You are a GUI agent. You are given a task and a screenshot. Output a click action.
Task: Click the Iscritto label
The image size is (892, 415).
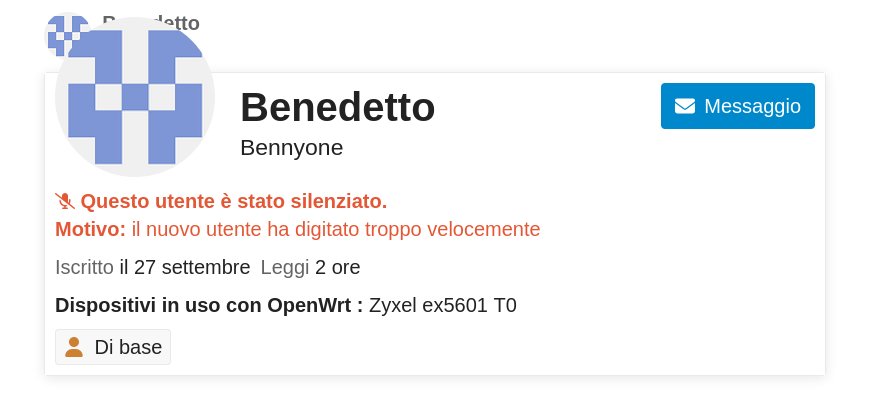84,267
